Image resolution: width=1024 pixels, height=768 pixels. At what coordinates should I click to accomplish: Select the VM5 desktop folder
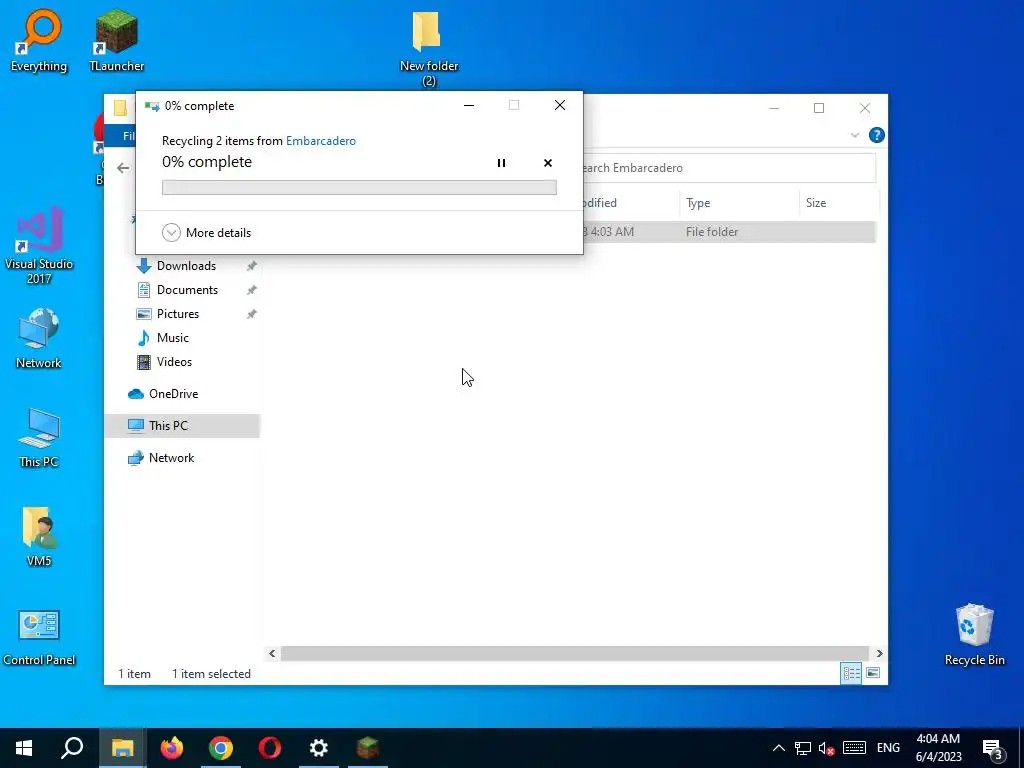[x=39, y=537]
